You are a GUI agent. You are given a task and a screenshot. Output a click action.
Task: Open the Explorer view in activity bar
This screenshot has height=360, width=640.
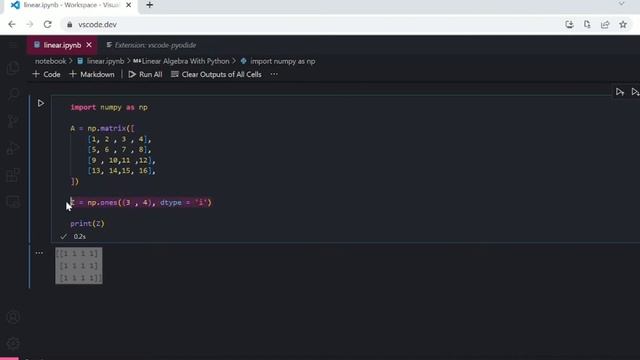(x=13, y=68)
